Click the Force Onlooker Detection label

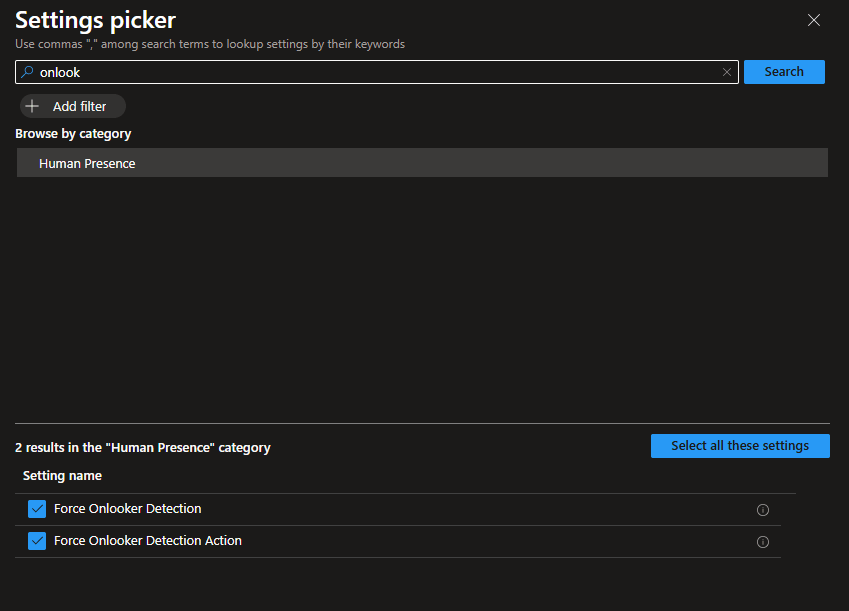(x=128, y=509)
